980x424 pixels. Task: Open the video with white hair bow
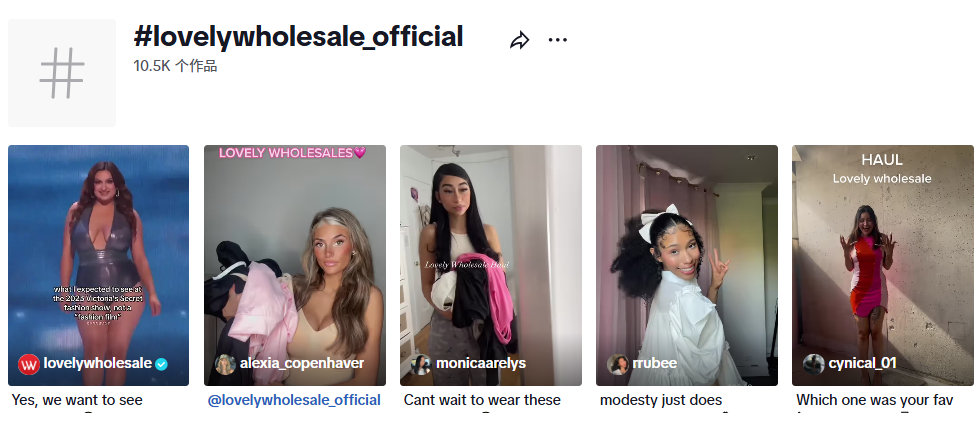coord(687,265)
